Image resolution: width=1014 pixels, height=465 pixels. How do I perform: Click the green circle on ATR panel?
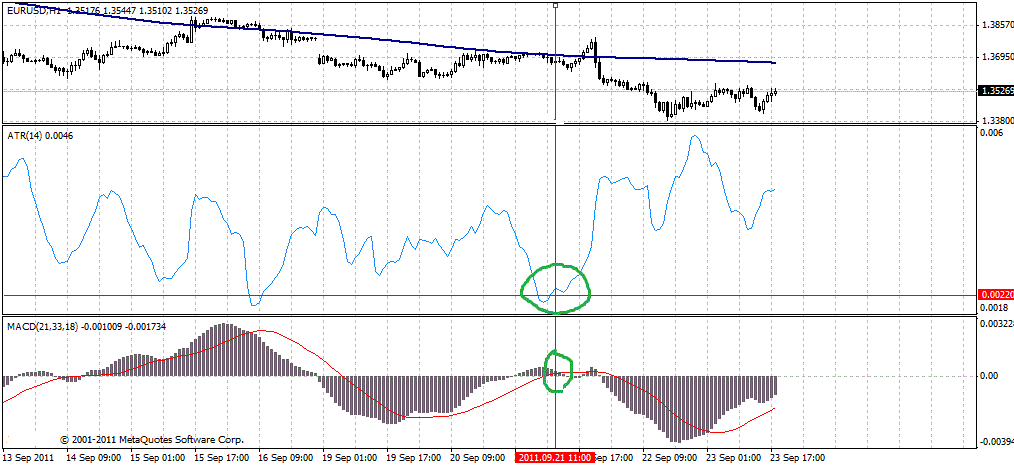pyautogui.click(x=556, y=288)
